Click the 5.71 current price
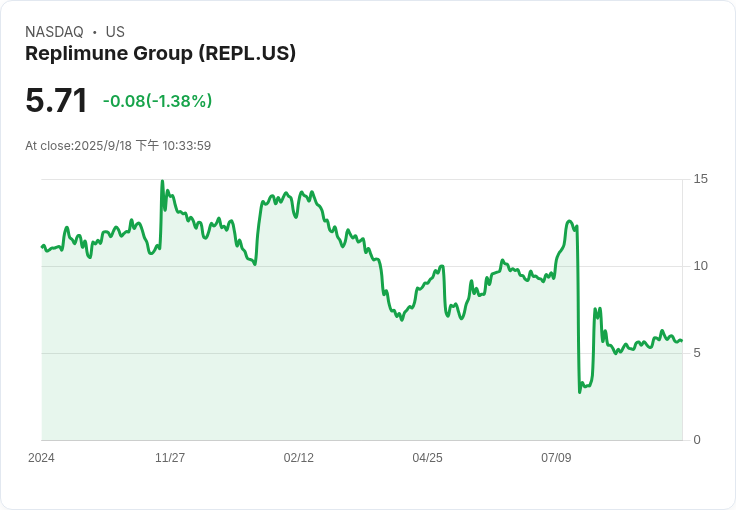 pyautogui.click(x=56, y=101)
